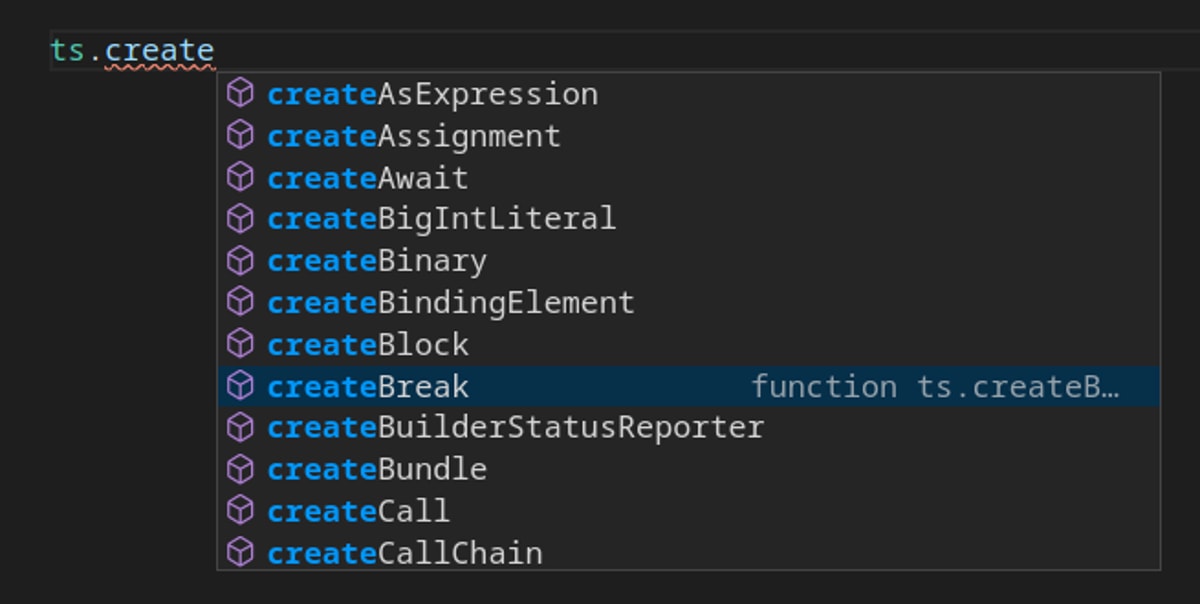Select the createAsExpression suggestion
The height and width of the screenshot is (604, 1200).
point(432,94)
